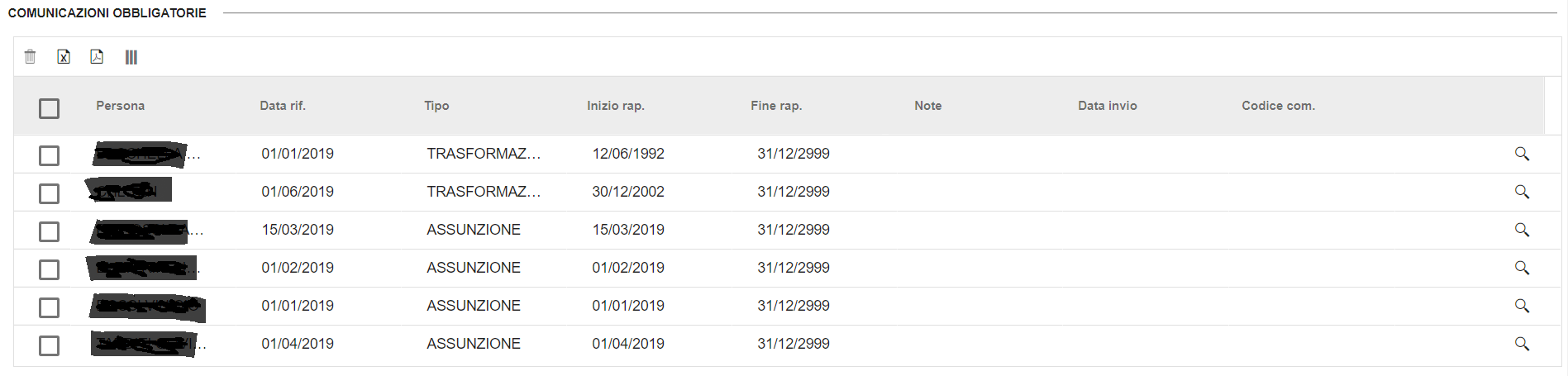View details of the 01/02/2019 assunzione row

pos(1521,268)
